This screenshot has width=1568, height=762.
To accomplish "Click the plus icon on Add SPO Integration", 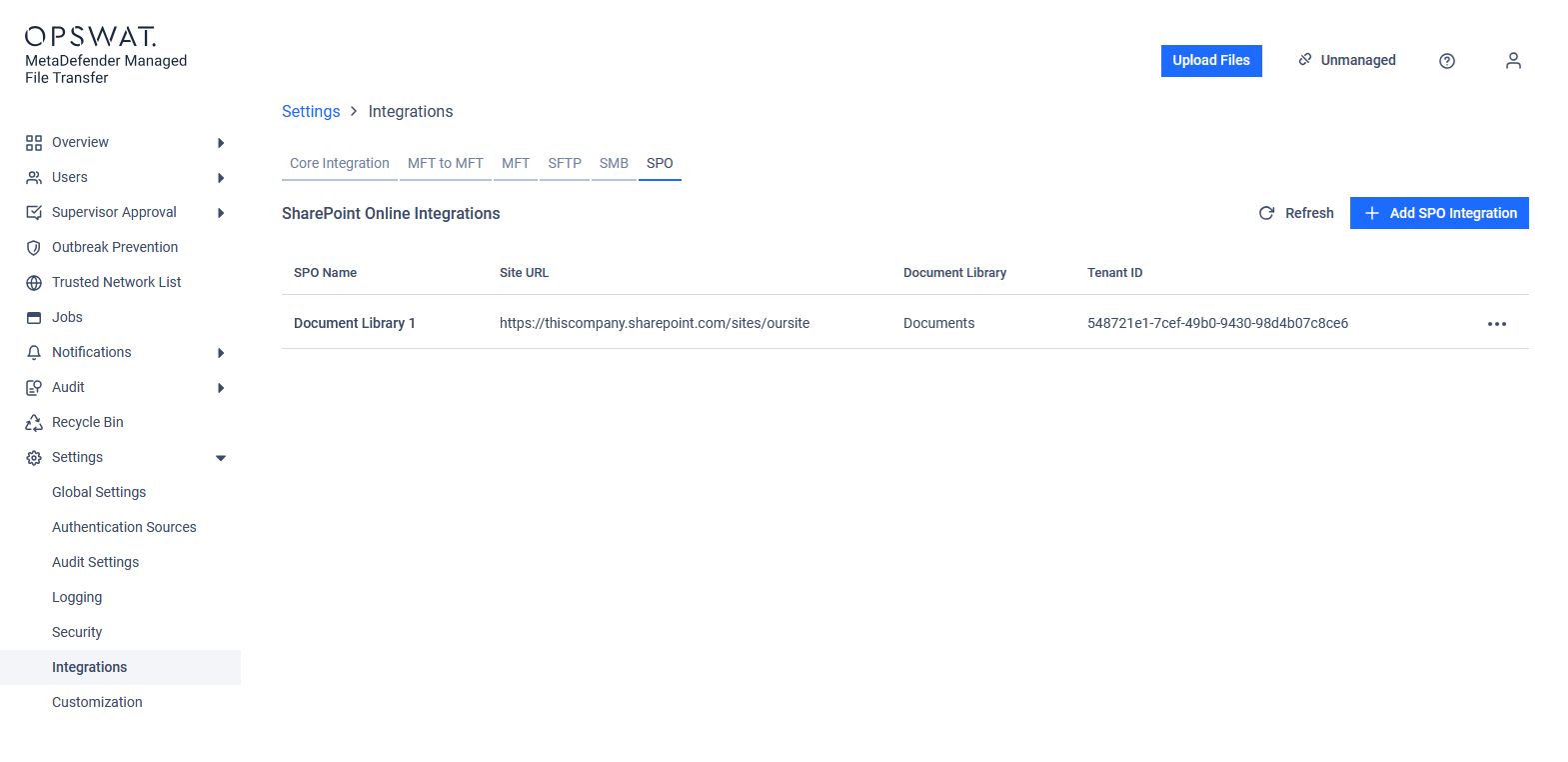I will click(1372, 213).
